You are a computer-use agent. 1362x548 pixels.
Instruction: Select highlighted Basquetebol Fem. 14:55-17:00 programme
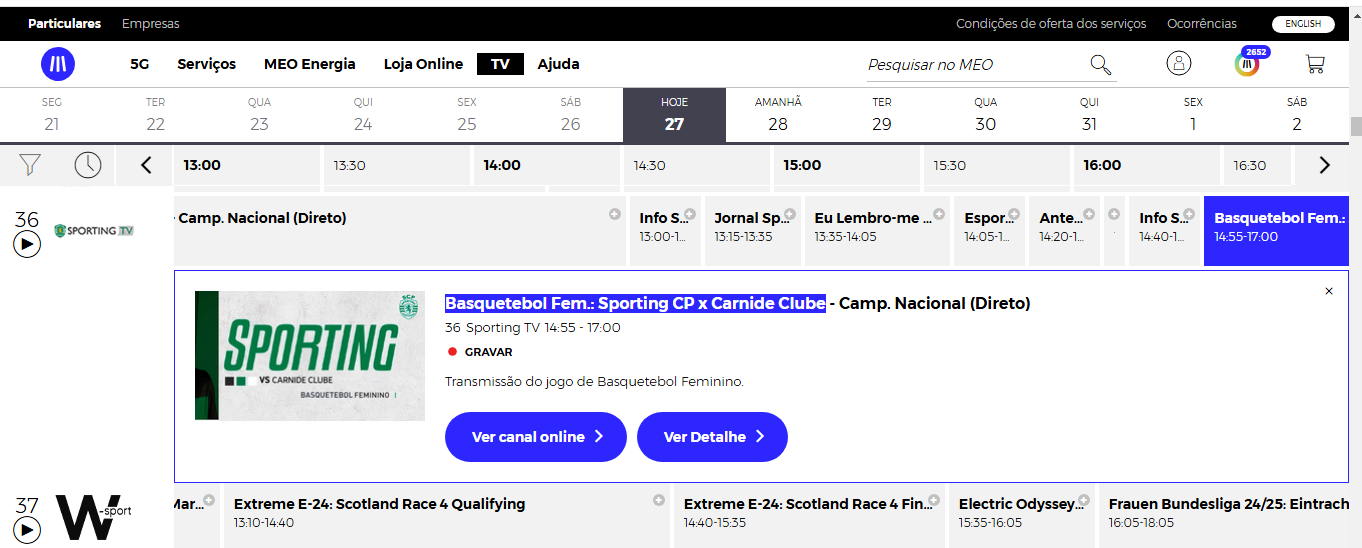(1277, 231)
